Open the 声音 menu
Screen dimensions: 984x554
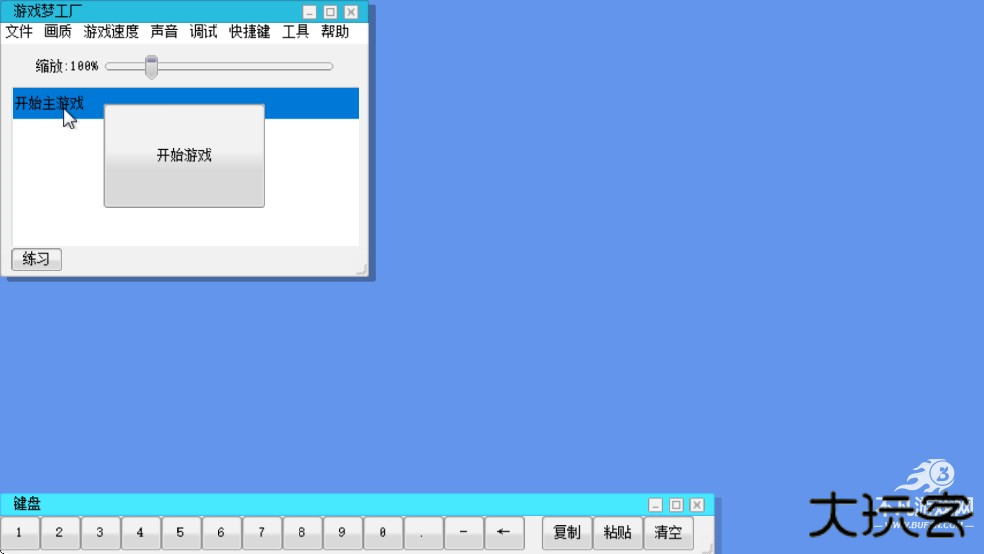click(x=164, y=32)
